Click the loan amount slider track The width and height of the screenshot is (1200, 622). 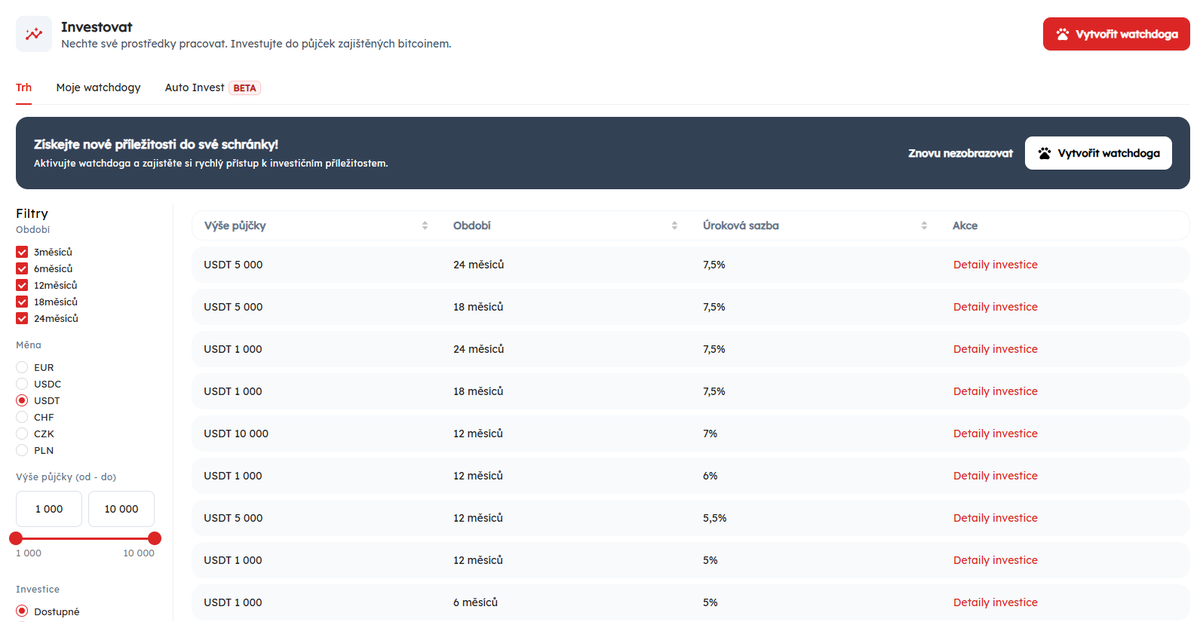coord(85,538)
